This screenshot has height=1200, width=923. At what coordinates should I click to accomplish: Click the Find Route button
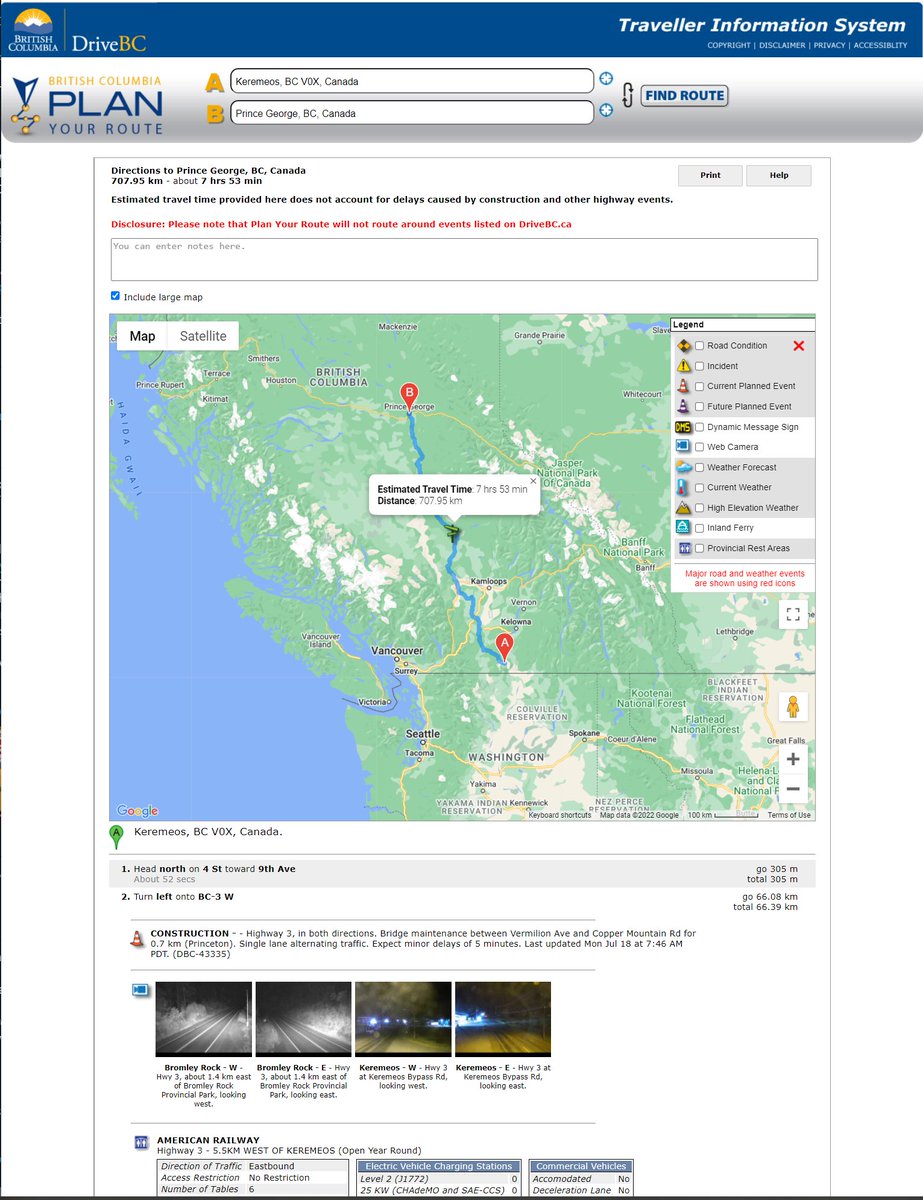[x=685, y=96]
